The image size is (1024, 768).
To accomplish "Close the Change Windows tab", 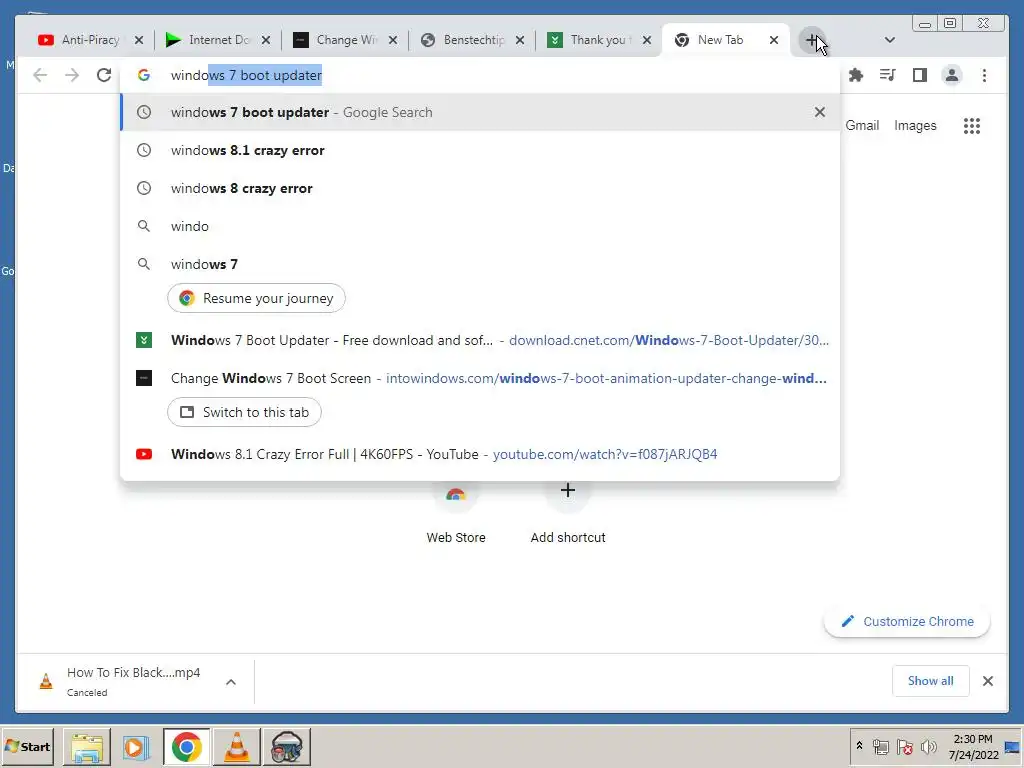I will pyautogui.click(x=392, y=40).
